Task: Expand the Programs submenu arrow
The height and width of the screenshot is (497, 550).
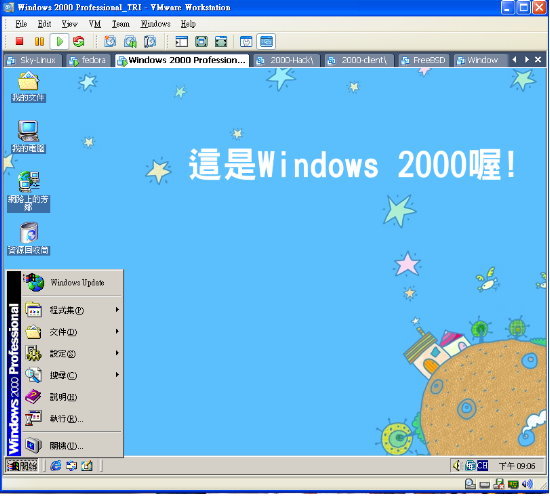Action: tap(118, 310)
